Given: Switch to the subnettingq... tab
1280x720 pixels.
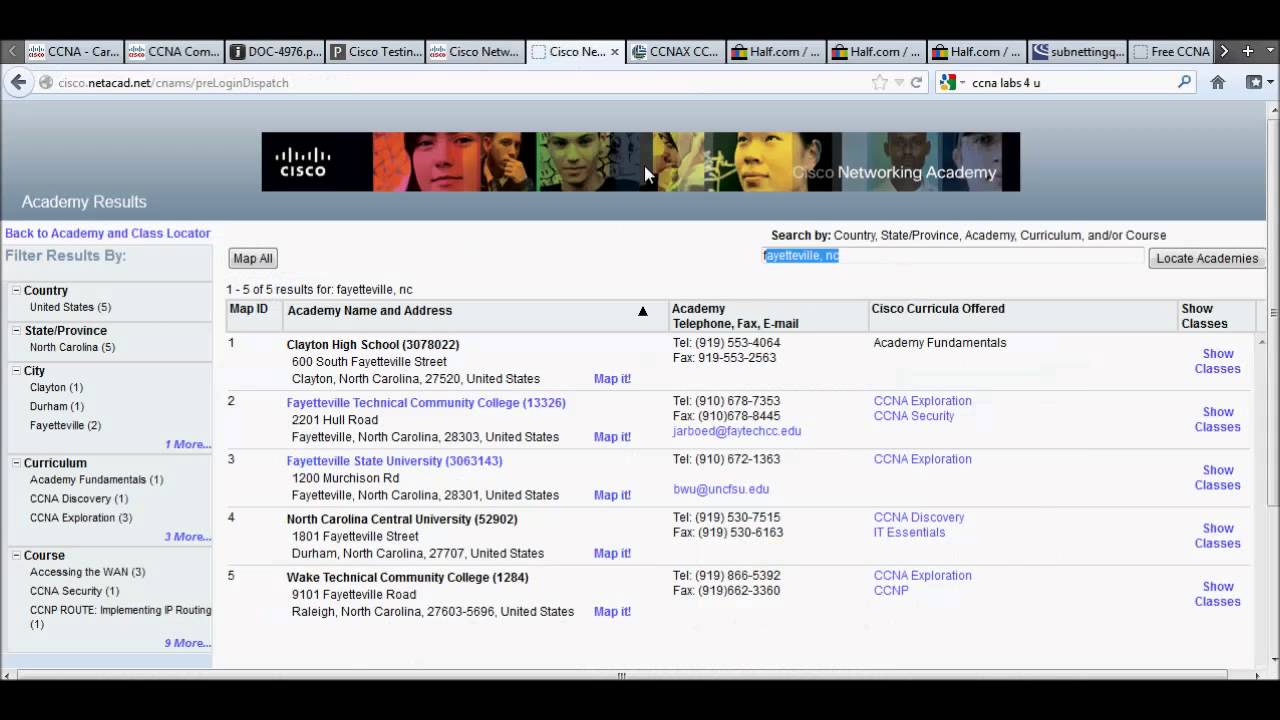Looking at the screenshot, I should pyautogui.click(x=1077, y=52).
